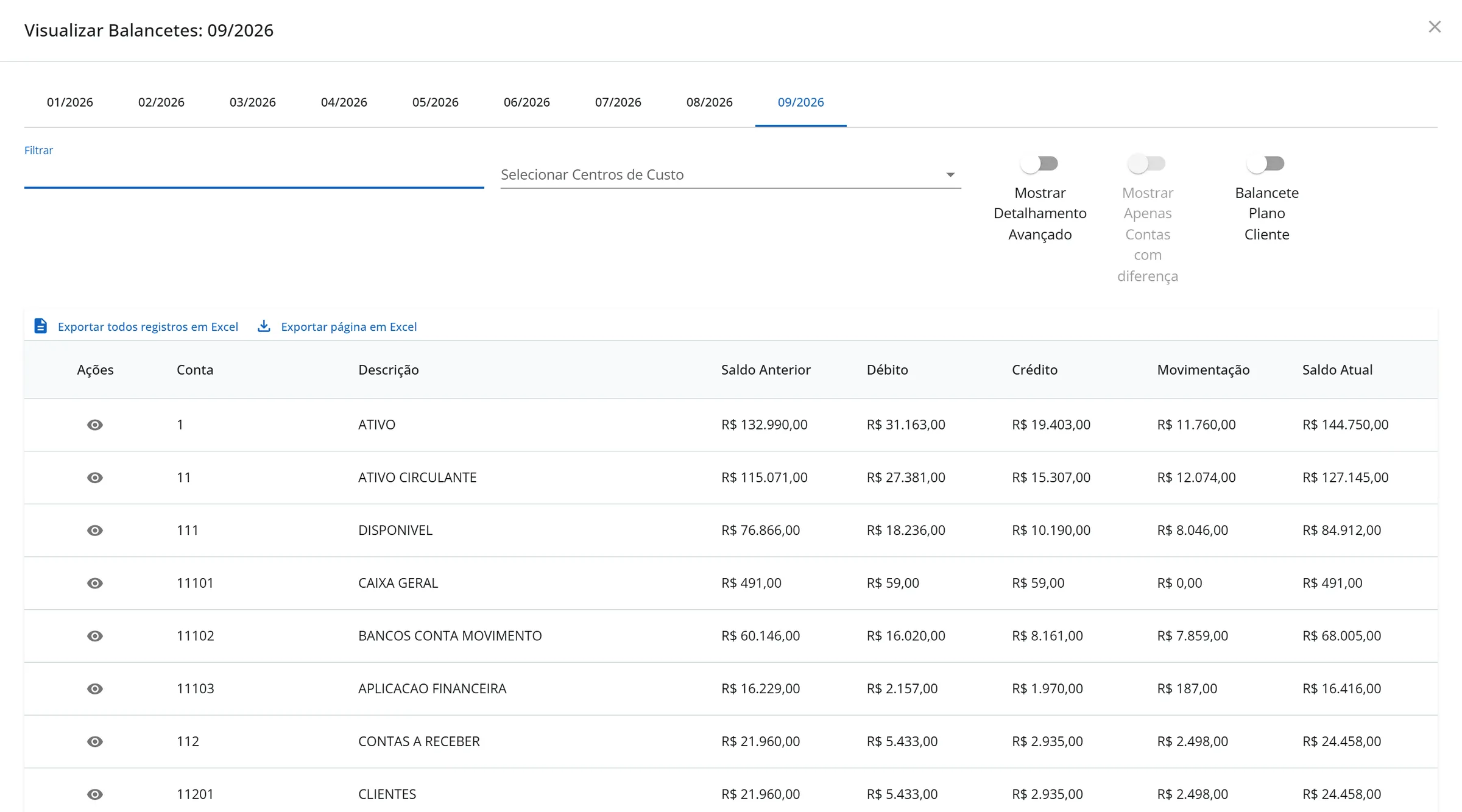
Task: Close the Visualizar Balancetes dialog
Action: tap(1435, 27)
